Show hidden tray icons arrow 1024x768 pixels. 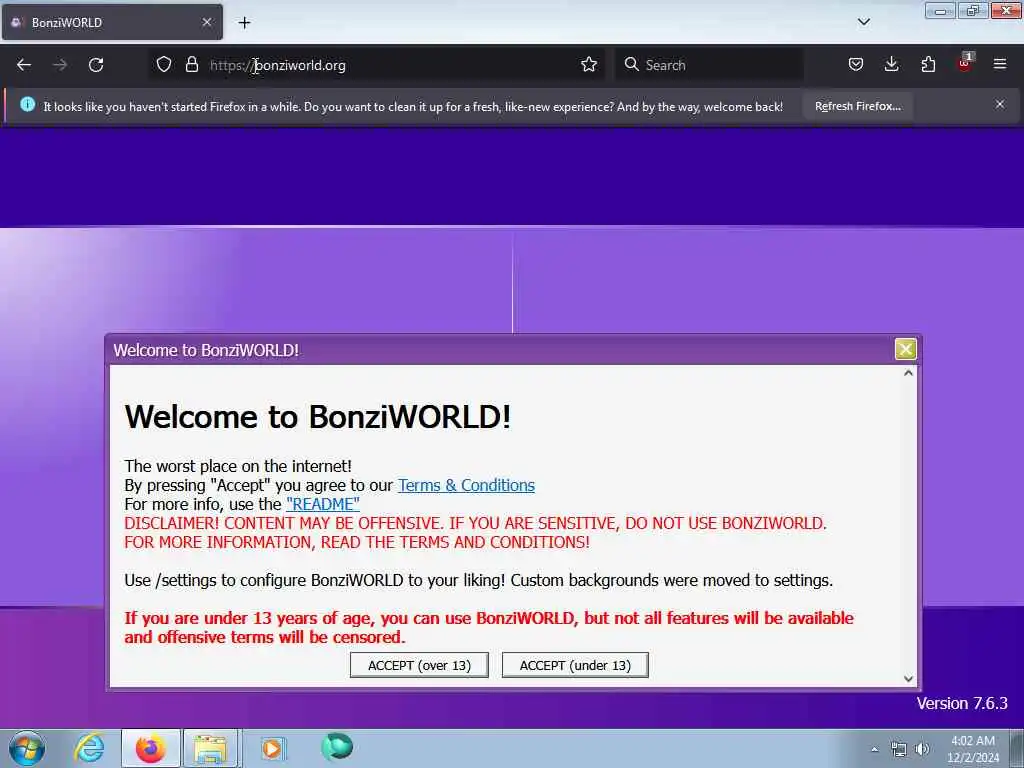point(874,749)
